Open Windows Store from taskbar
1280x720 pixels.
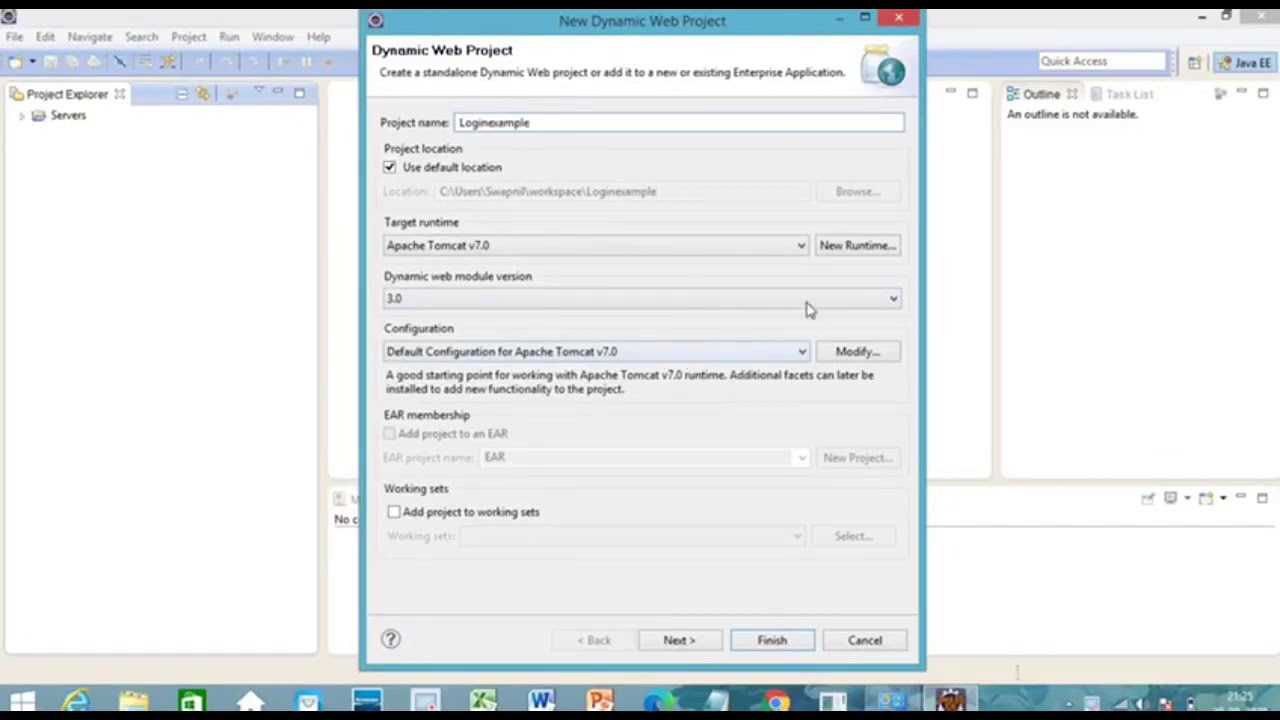coord(191,701)
